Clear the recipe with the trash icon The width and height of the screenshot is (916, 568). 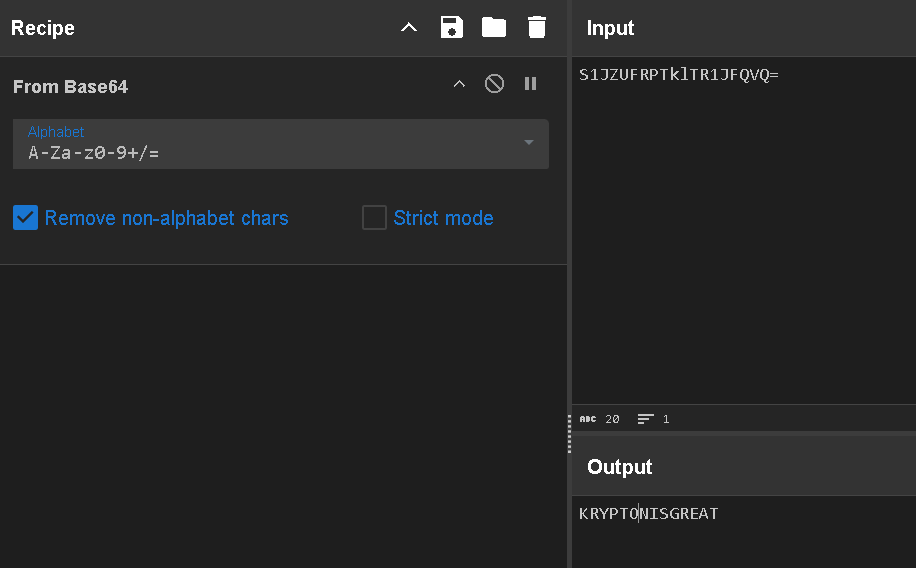coord(537,28)
